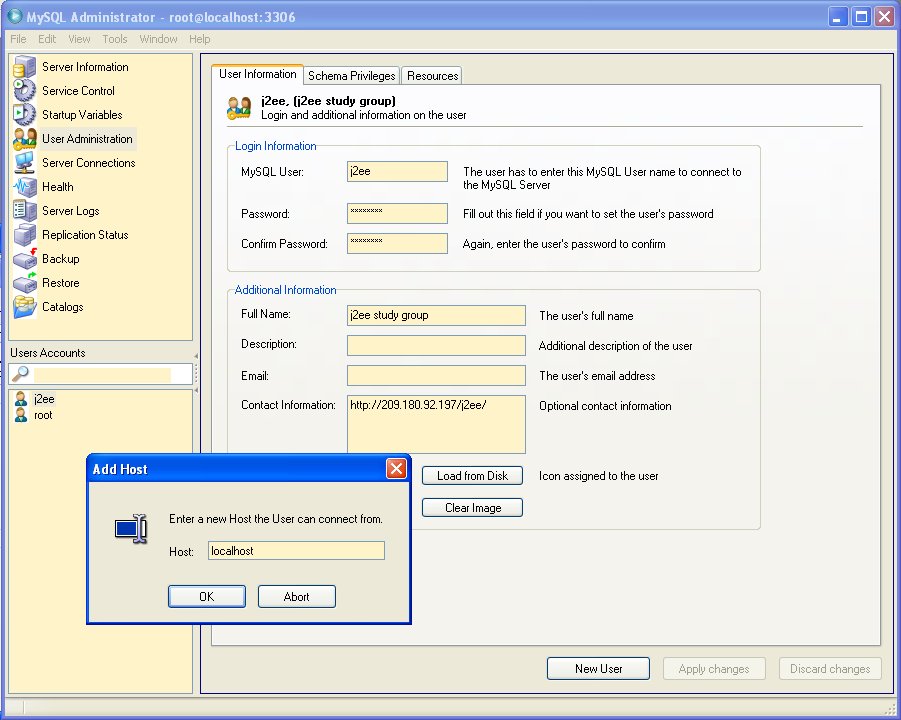Click the Users Accounts search box
The height and width of the screenshot is (720, 901).
pos(102,375)
